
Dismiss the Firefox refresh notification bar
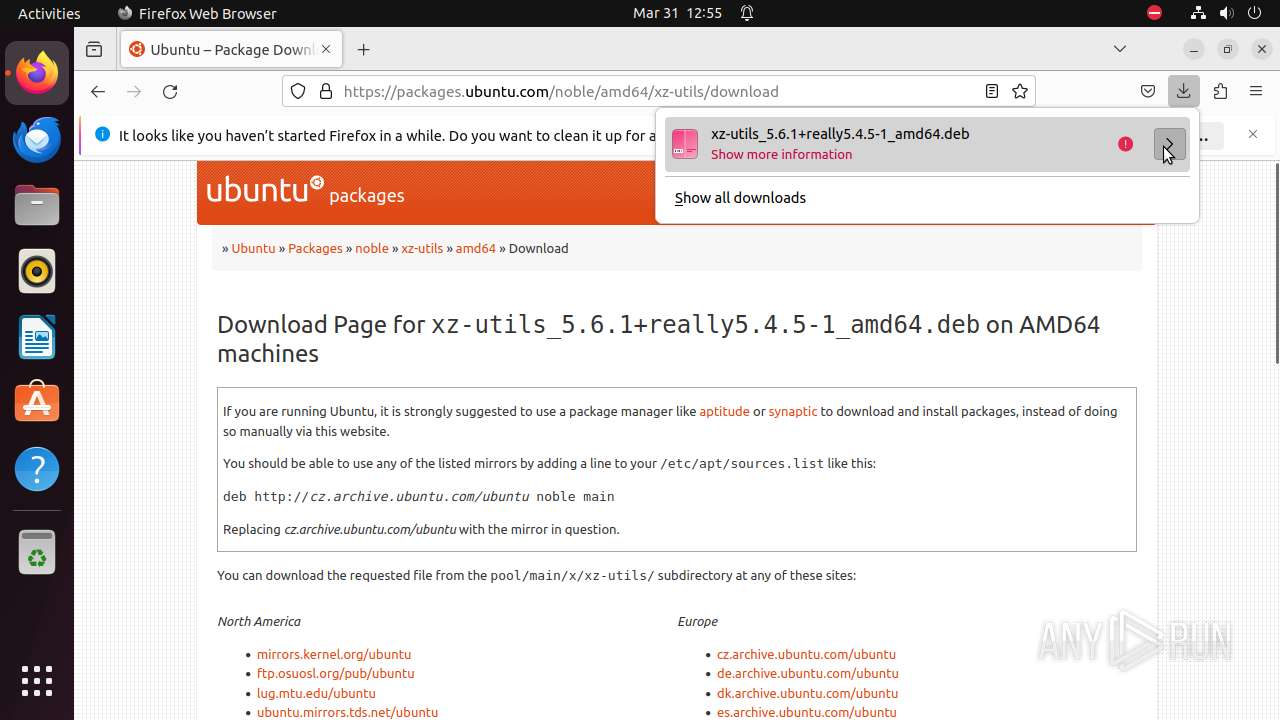pos(1253,134)
